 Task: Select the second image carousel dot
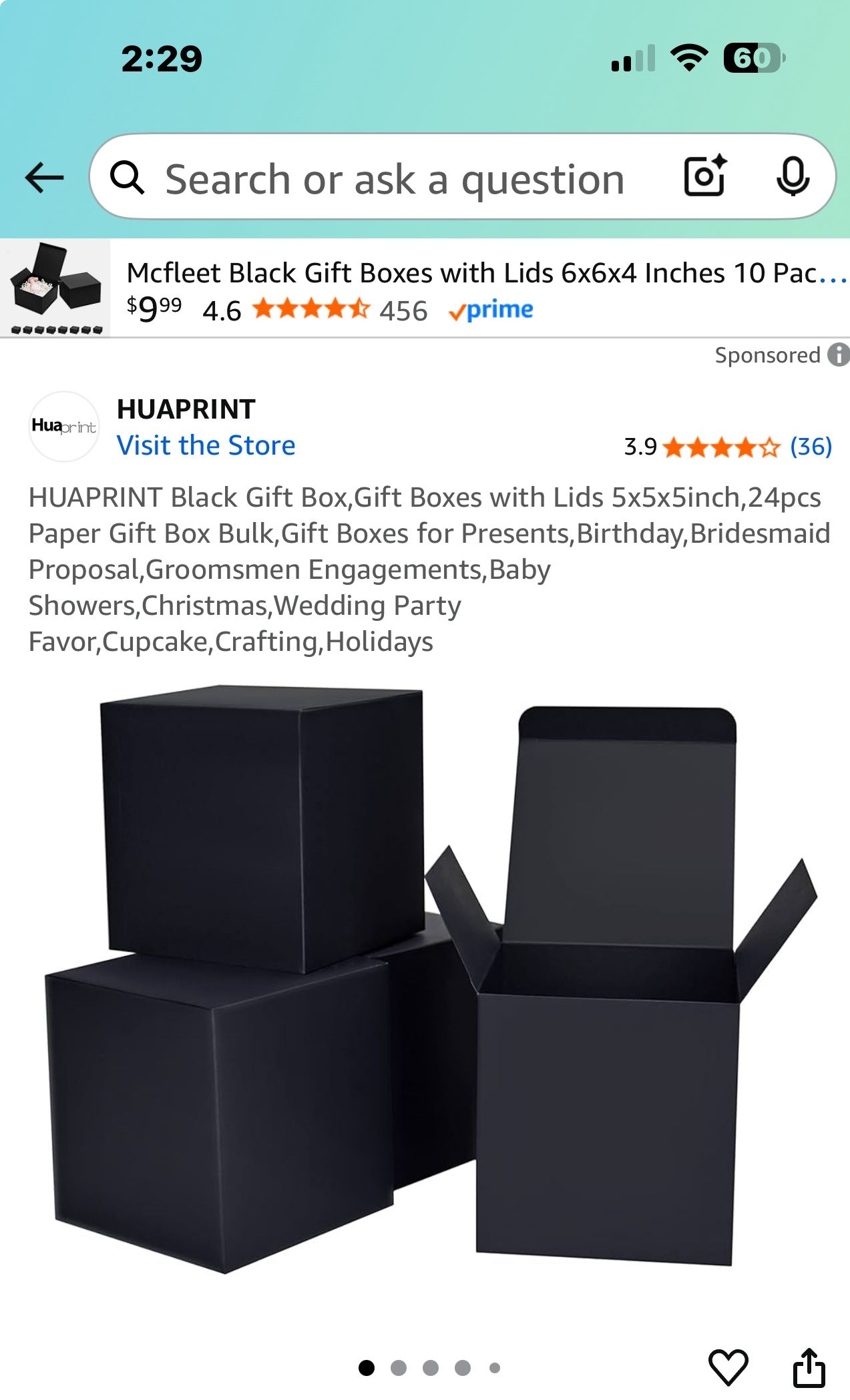[x=399, y=1368]
